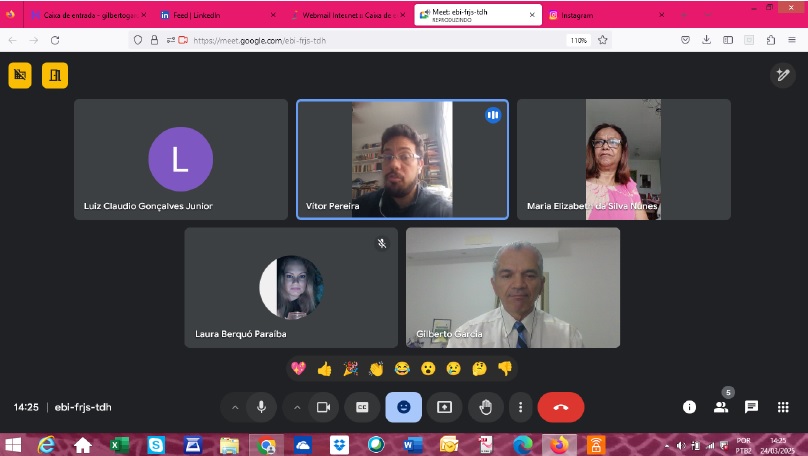Send the thumbs up reaction
This screenshot has width=808, height=456.
[324, 369]
